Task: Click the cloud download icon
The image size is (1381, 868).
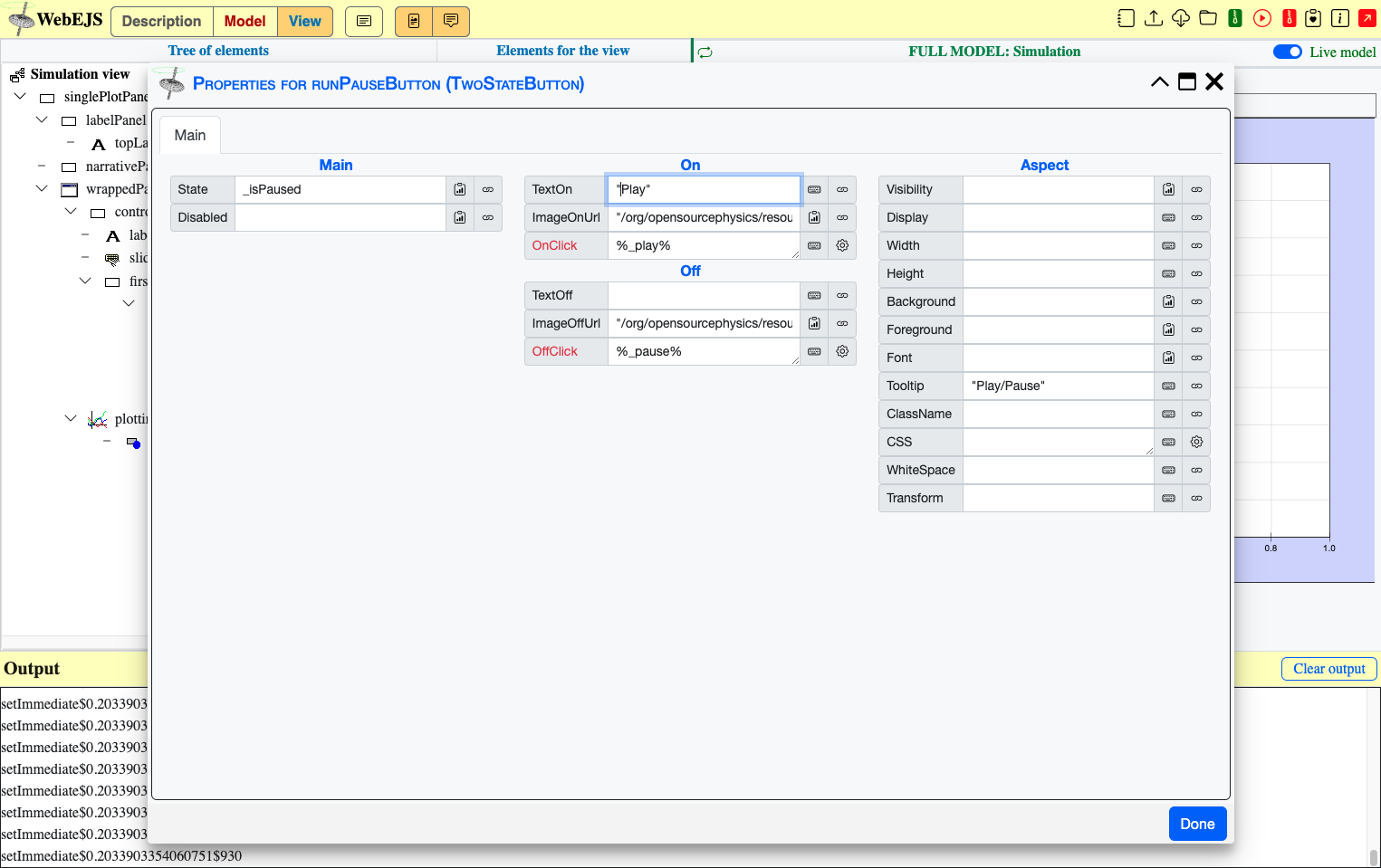Action: coord(1181,18)
